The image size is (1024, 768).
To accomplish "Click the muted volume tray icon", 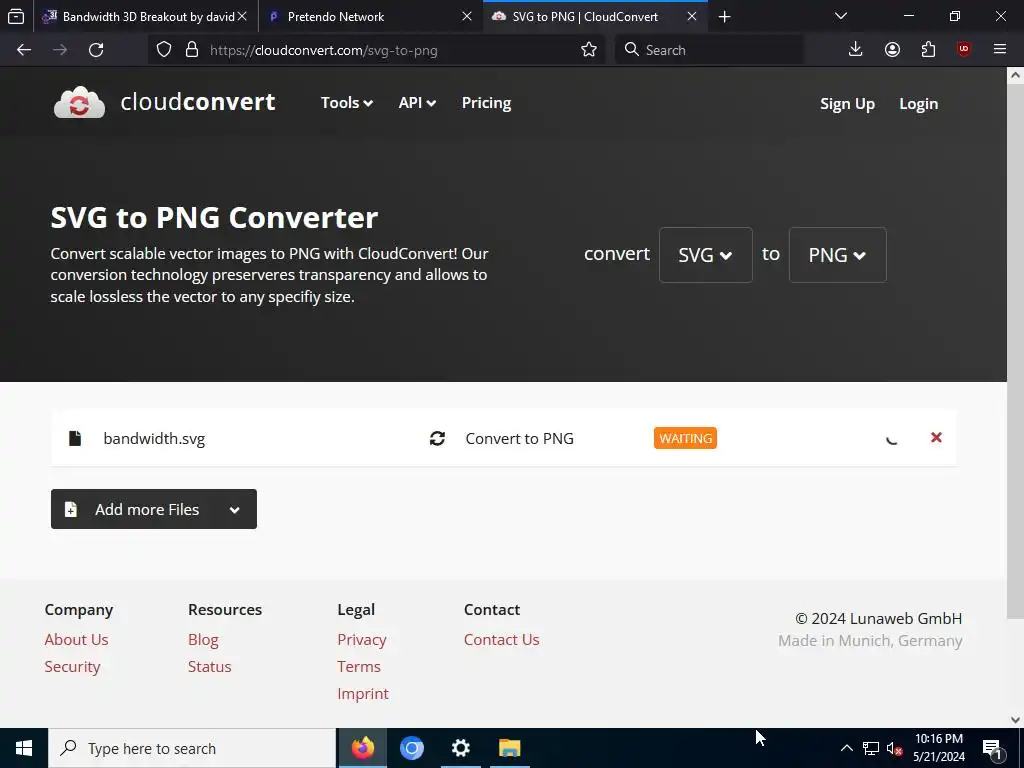I will [x=894, y=748].
